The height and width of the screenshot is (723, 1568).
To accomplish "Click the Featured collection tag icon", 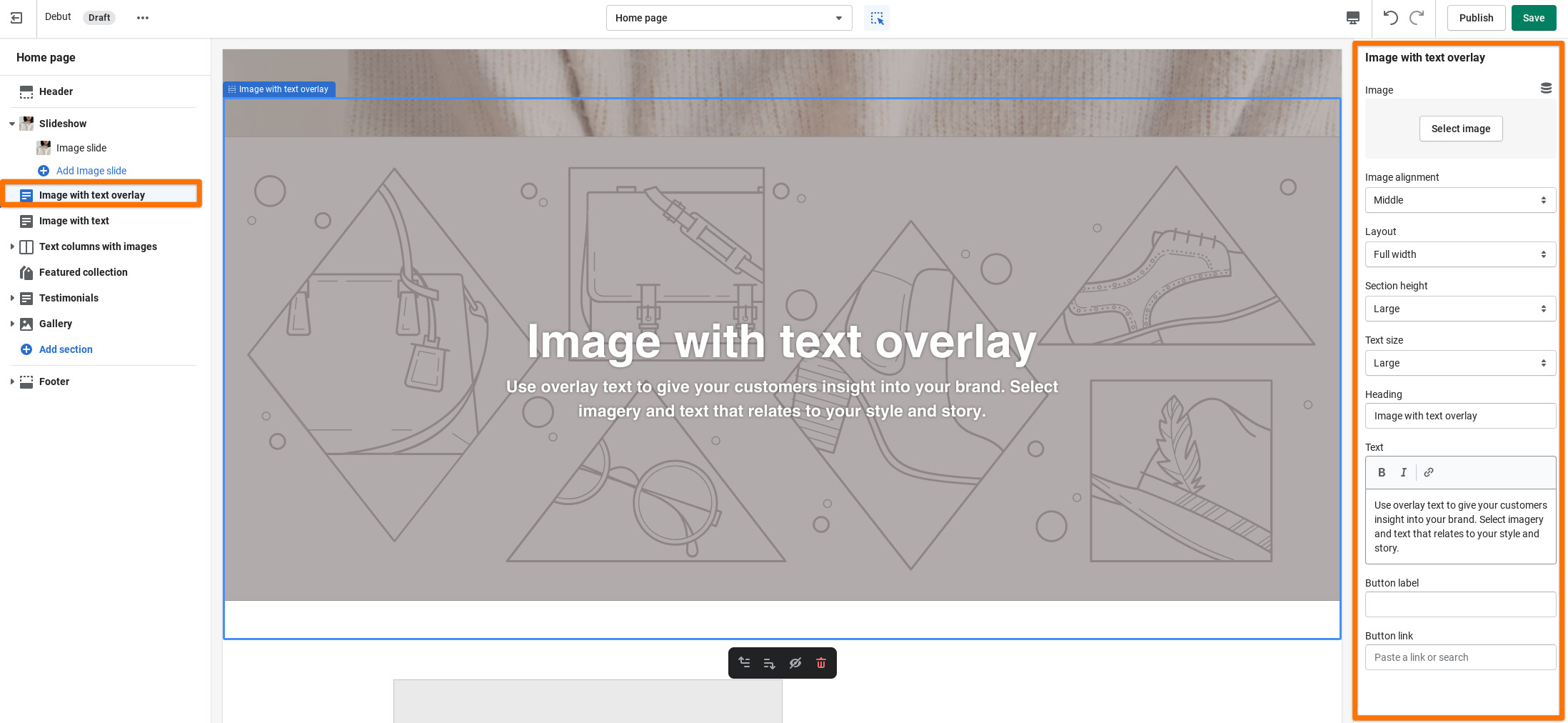I will coord(26,272).
